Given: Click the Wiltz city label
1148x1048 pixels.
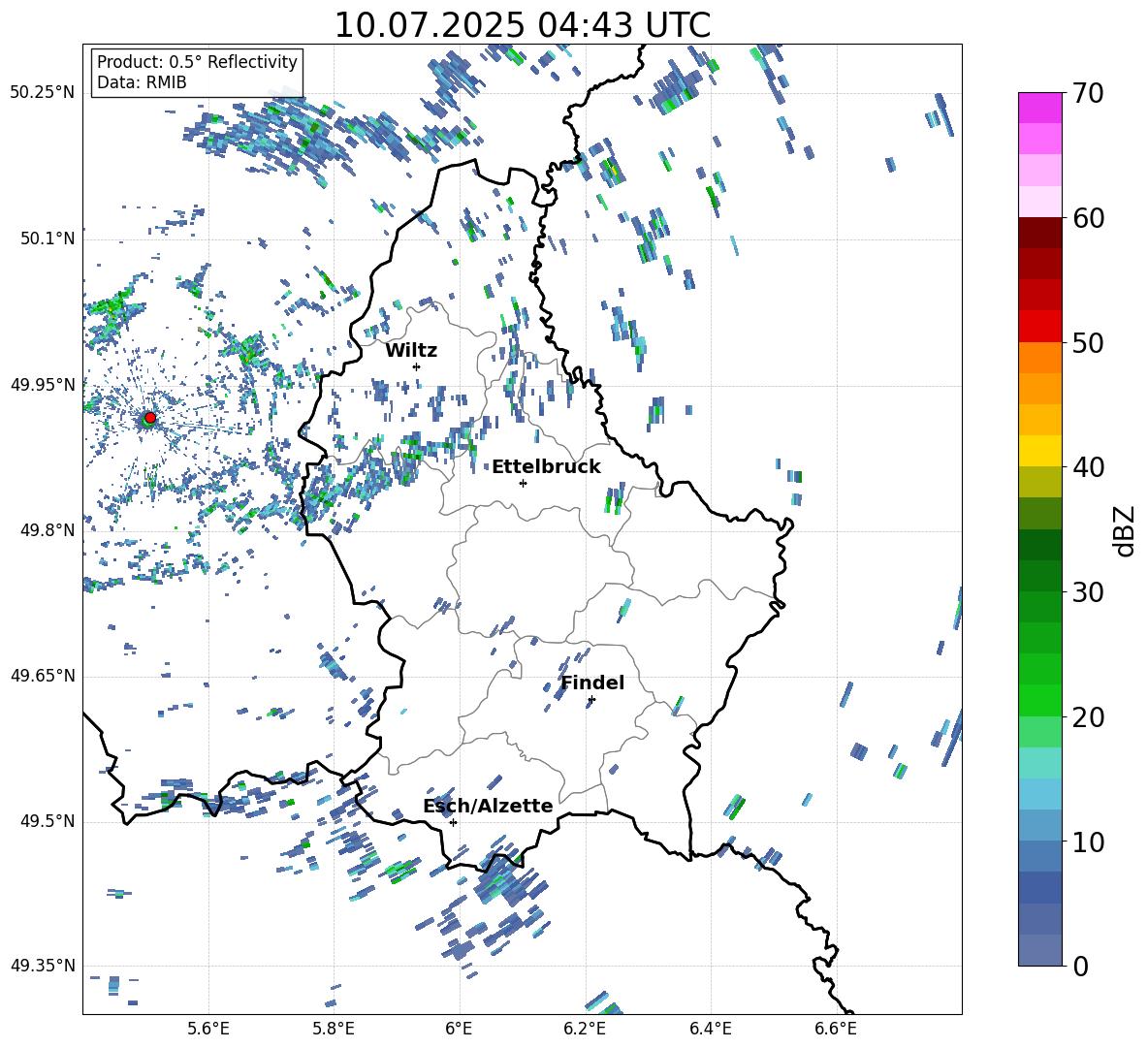Looking at the screenshot, I should 411,351.
